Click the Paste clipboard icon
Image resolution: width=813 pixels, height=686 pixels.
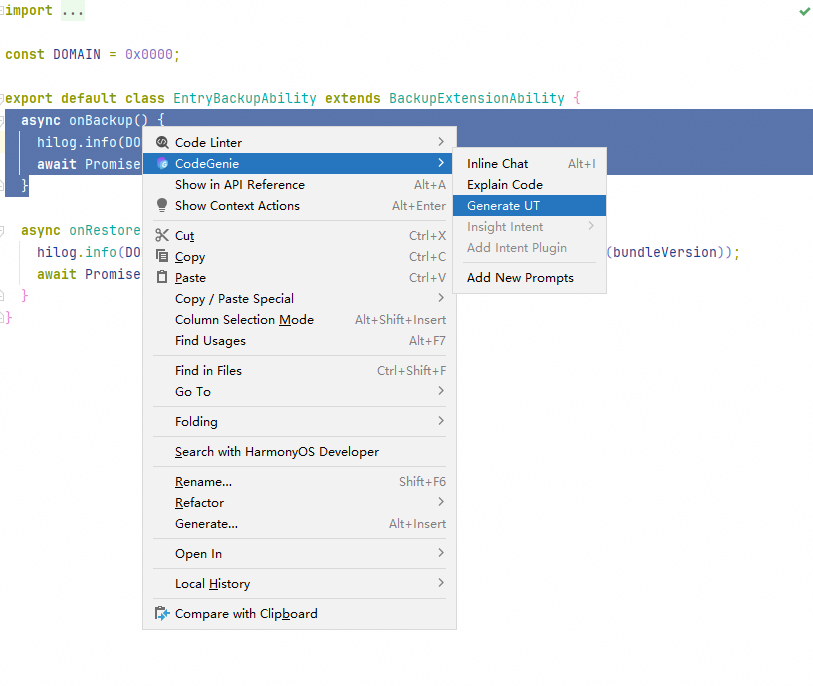click(162, 278)
